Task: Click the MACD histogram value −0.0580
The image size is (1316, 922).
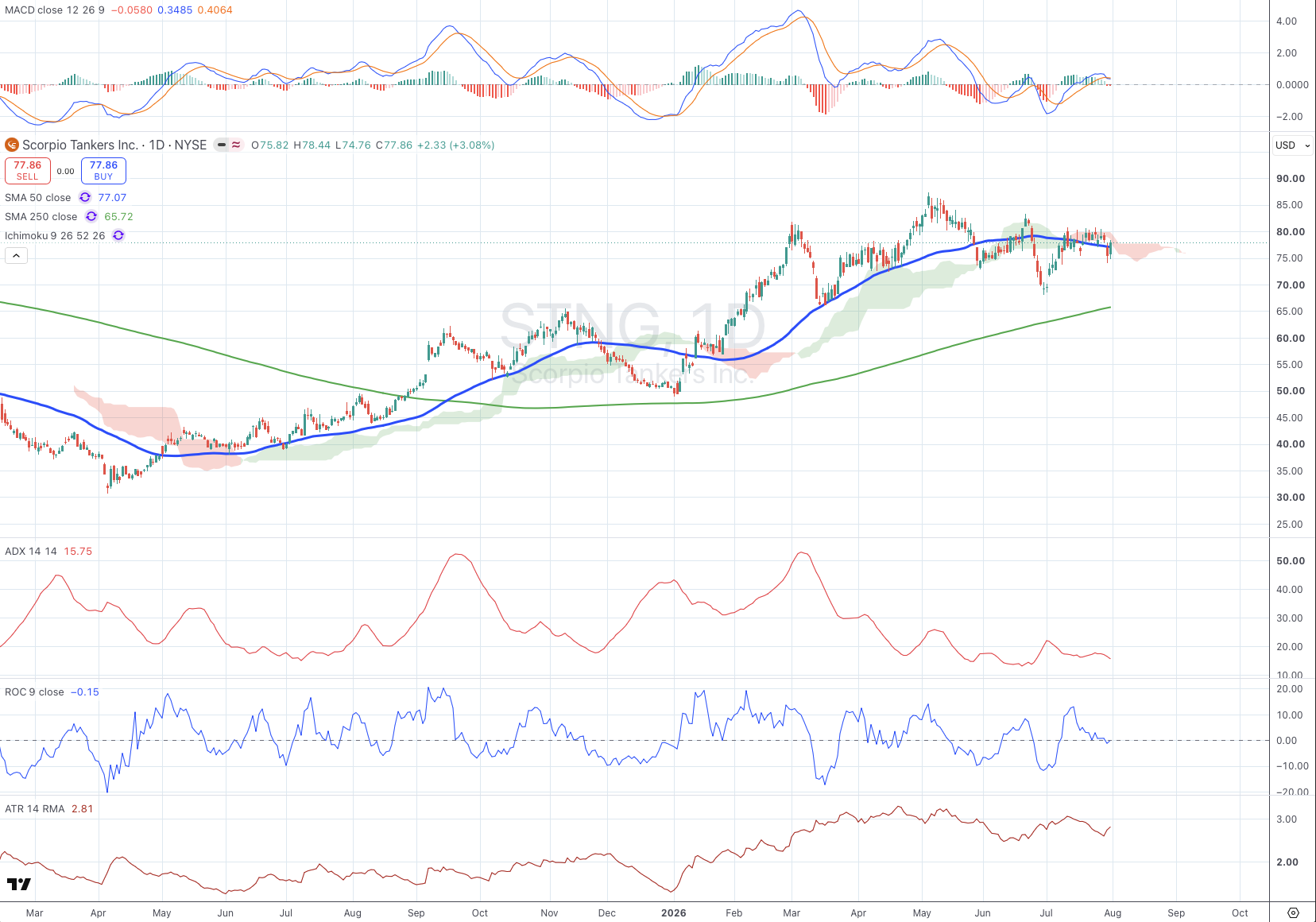Action: click(x=132, y=10)
